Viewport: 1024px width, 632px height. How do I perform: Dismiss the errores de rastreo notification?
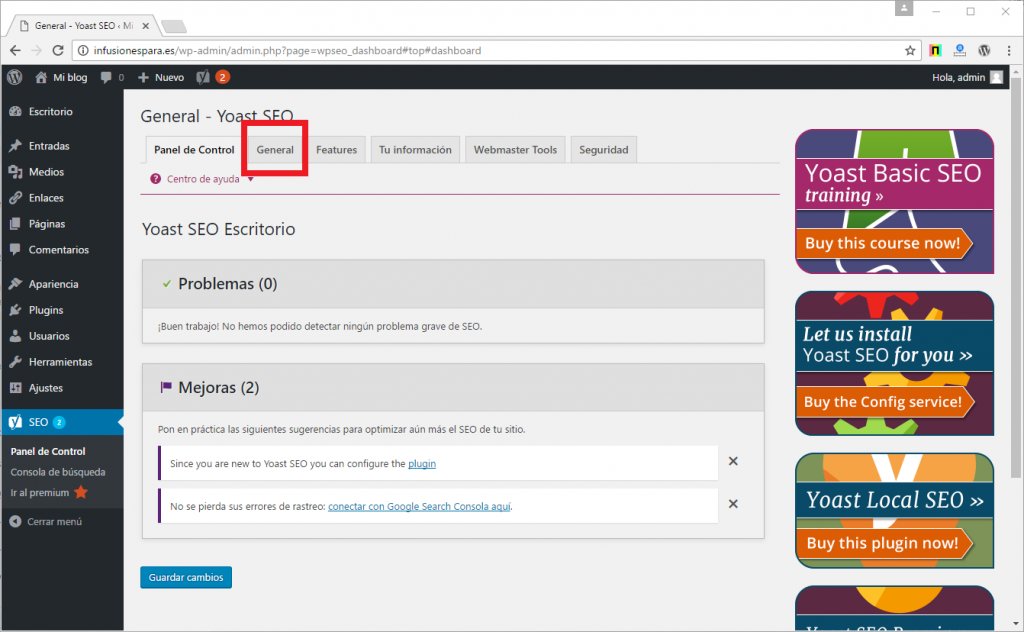pyautogui.click(x=733, y=504)
